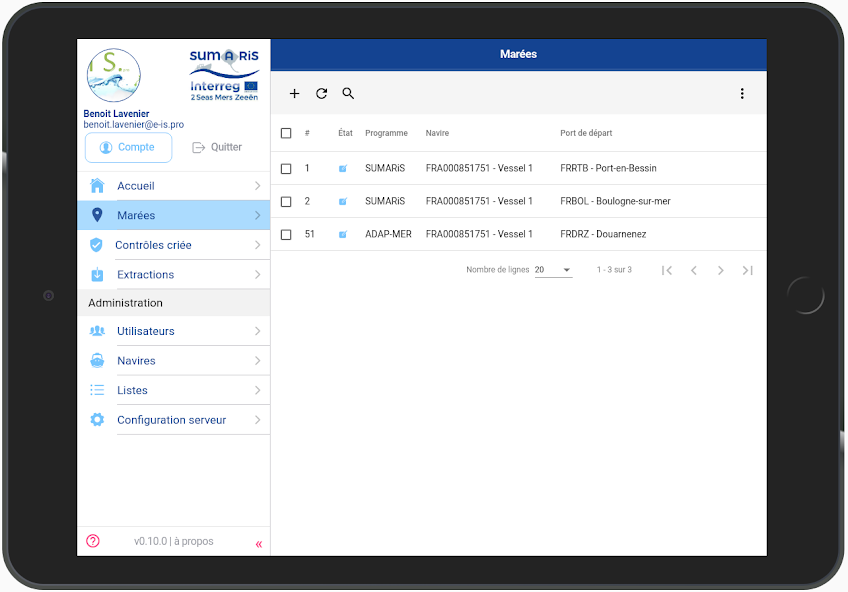Open the à propos link
The height and width of the screenshot is (592, 848).
(195, 541)
